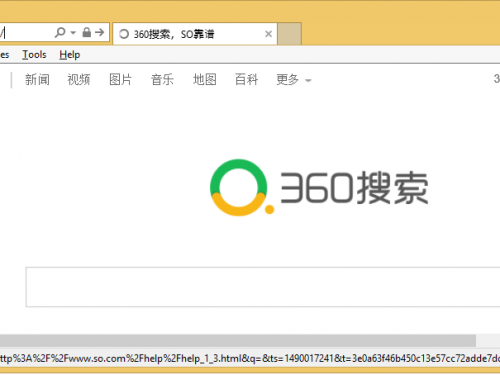The width and height of the screenshot is (500, 375).
Task: Open the 新闻 news link
Action: [37, 80]
